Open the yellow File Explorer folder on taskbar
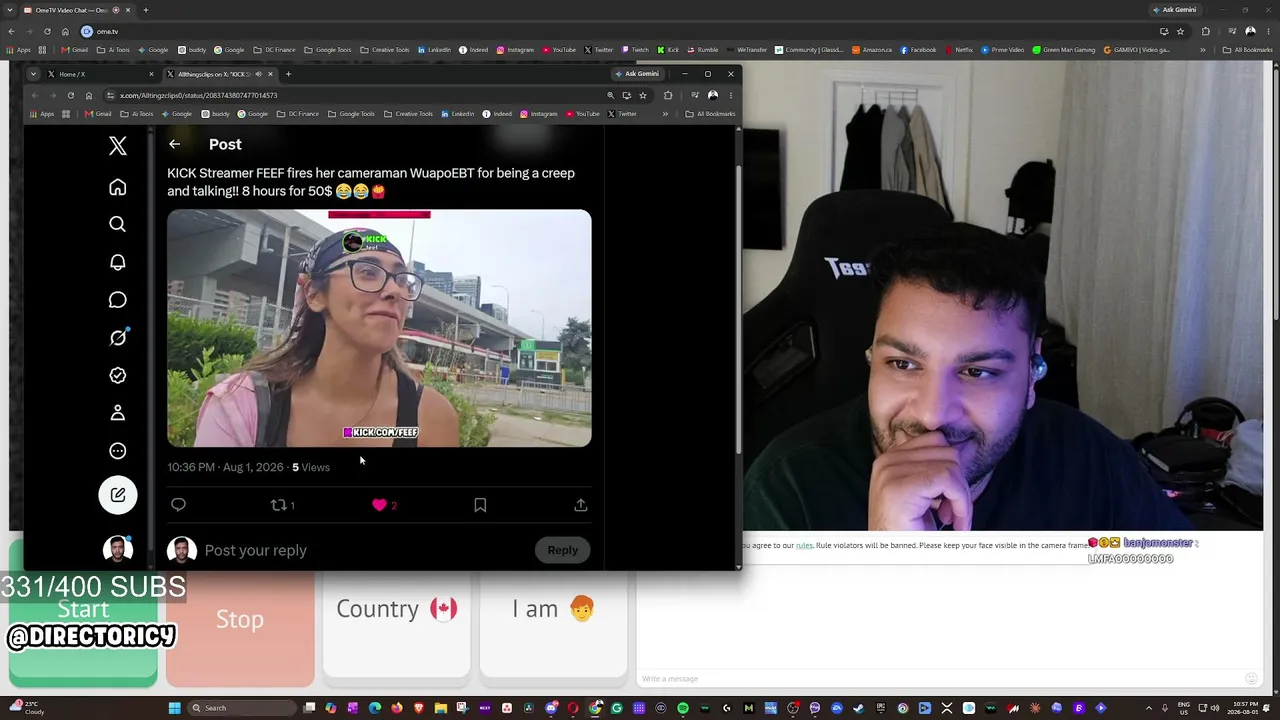This screenshot has width=1280, height=720. point(440,708)
